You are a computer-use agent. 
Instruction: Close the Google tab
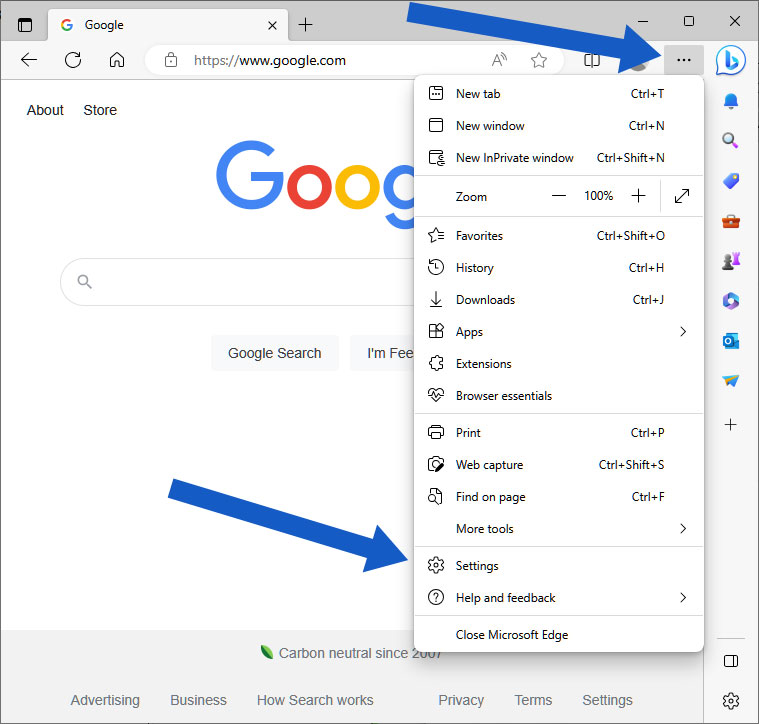pyautogui.click(x=273, y=25)
